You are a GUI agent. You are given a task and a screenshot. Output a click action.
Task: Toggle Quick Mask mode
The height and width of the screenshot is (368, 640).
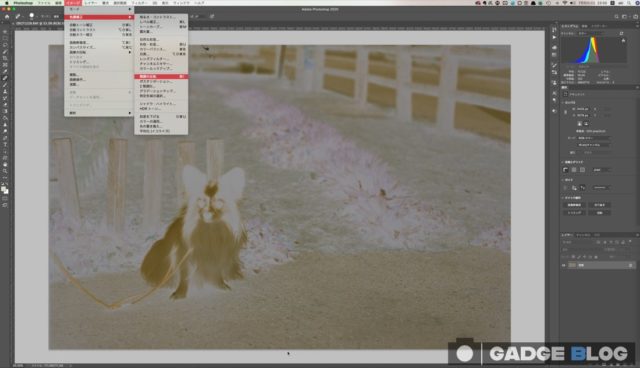point(5,197)
